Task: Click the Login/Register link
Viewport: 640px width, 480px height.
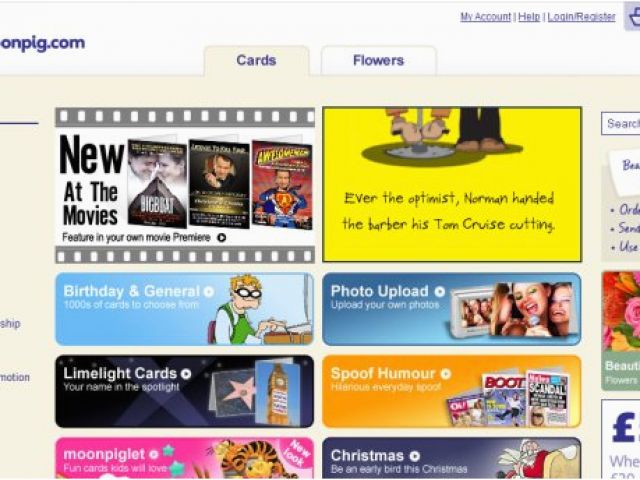Action: tap(581, 17)
